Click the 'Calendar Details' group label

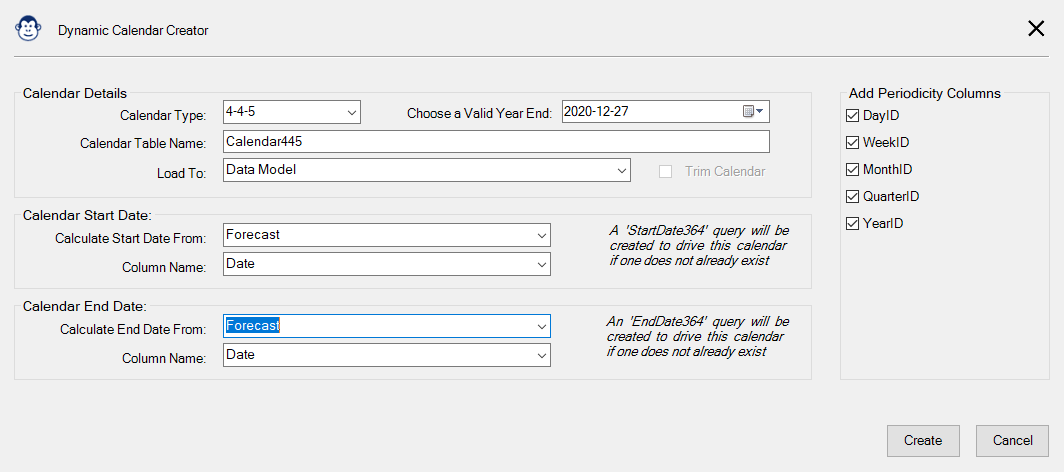click(75, 93)
